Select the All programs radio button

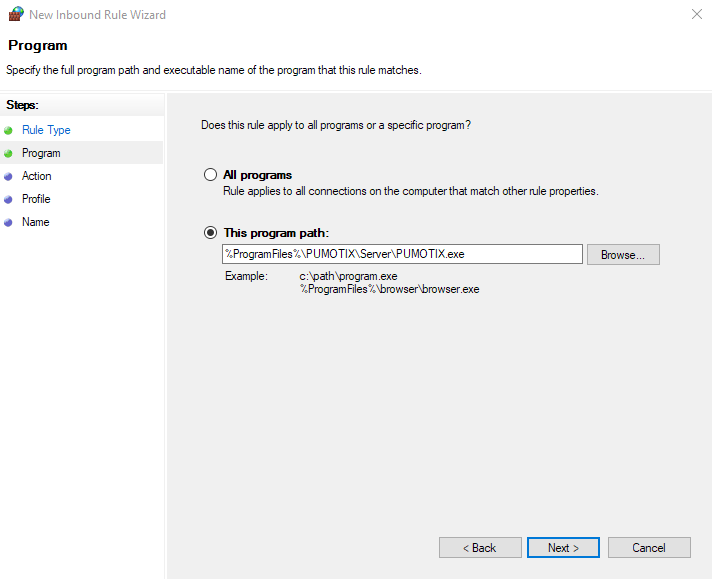(x=210, y=174)
